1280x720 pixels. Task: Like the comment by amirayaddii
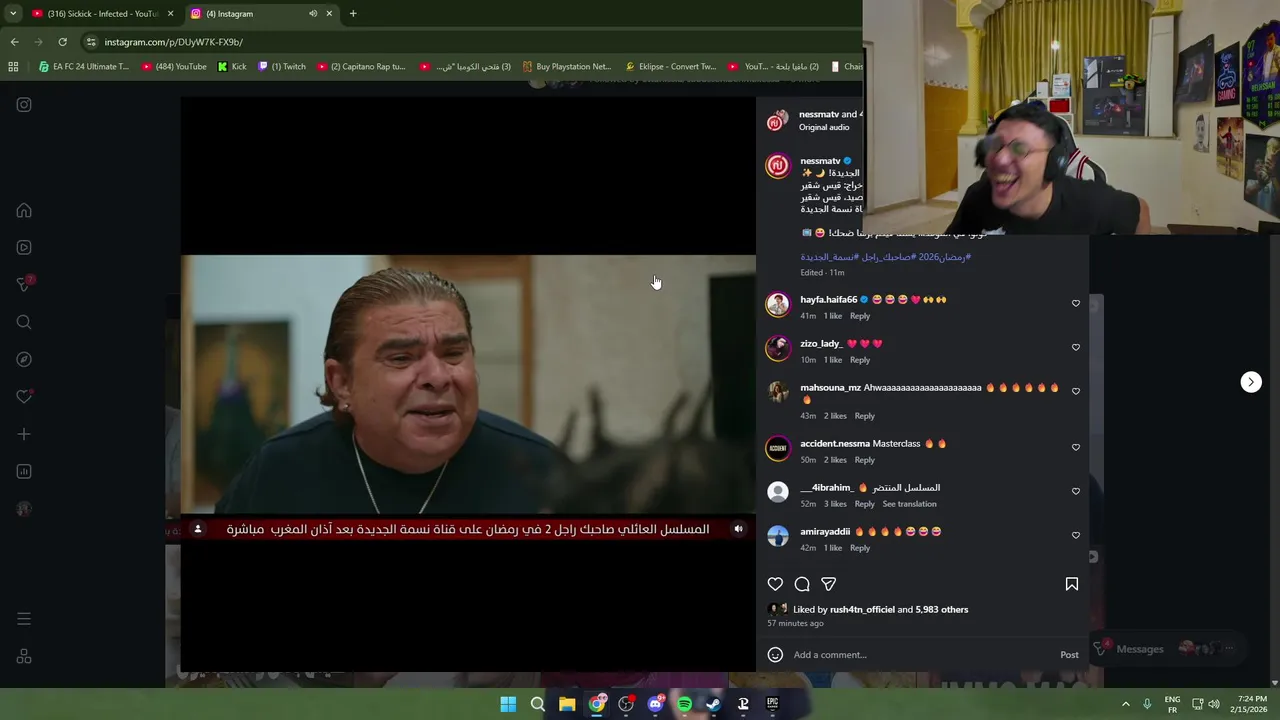pyautogui.click(x=1076, y=535)
